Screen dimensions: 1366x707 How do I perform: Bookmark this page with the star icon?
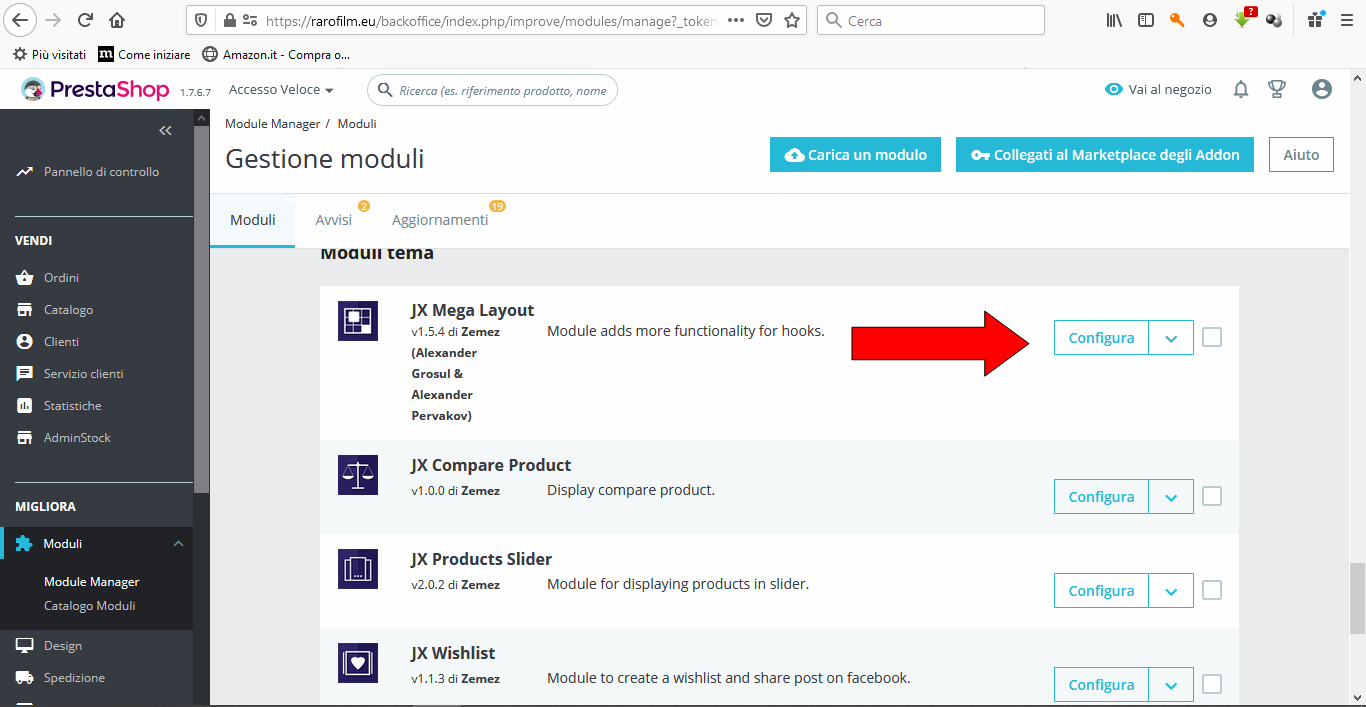(x=792, y=20)
